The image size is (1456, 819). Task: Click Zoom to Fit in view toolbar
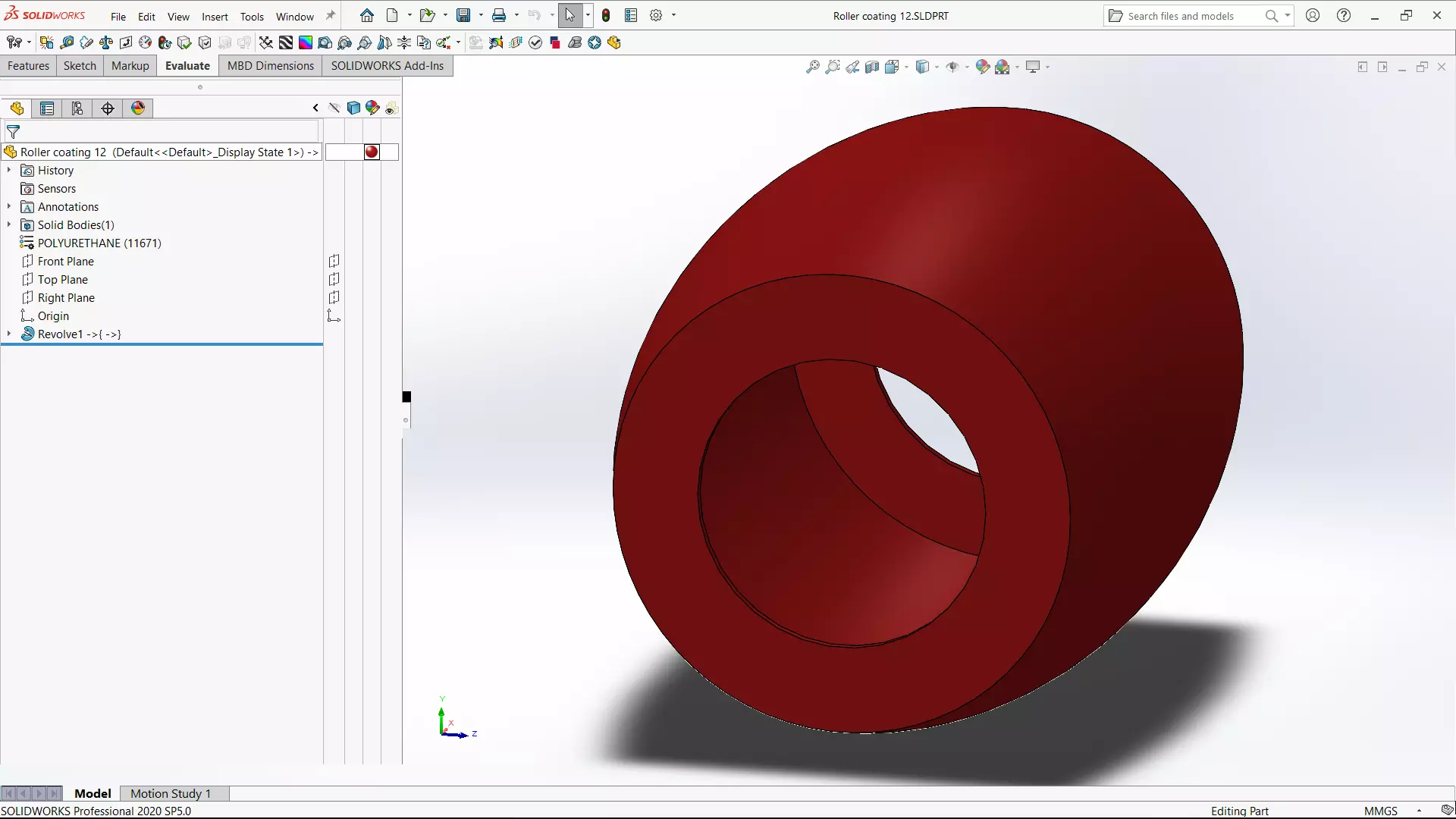point(813,67)
